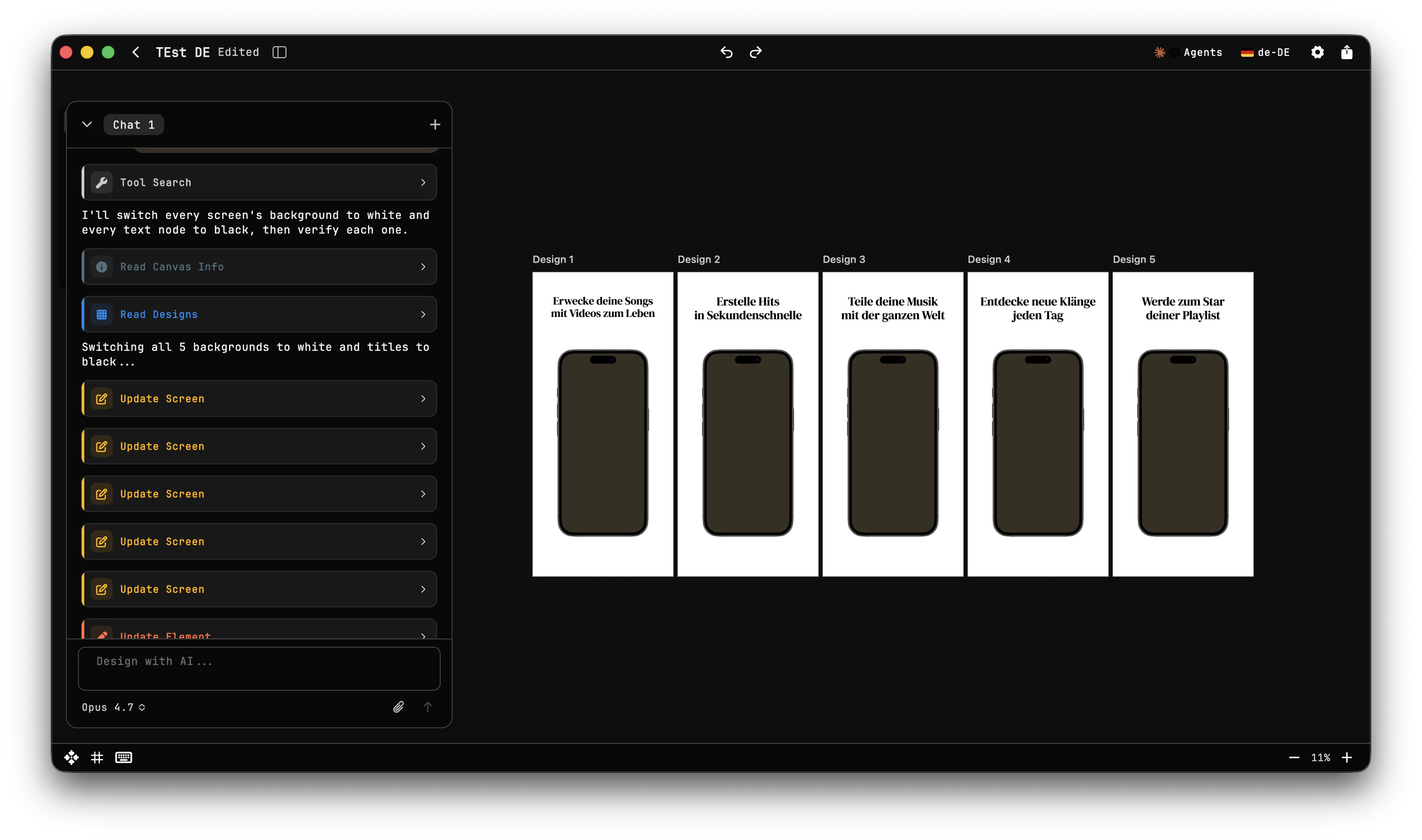
Task: Open the Opus 4.7 model selector
Action: click(x=114, y=707)
